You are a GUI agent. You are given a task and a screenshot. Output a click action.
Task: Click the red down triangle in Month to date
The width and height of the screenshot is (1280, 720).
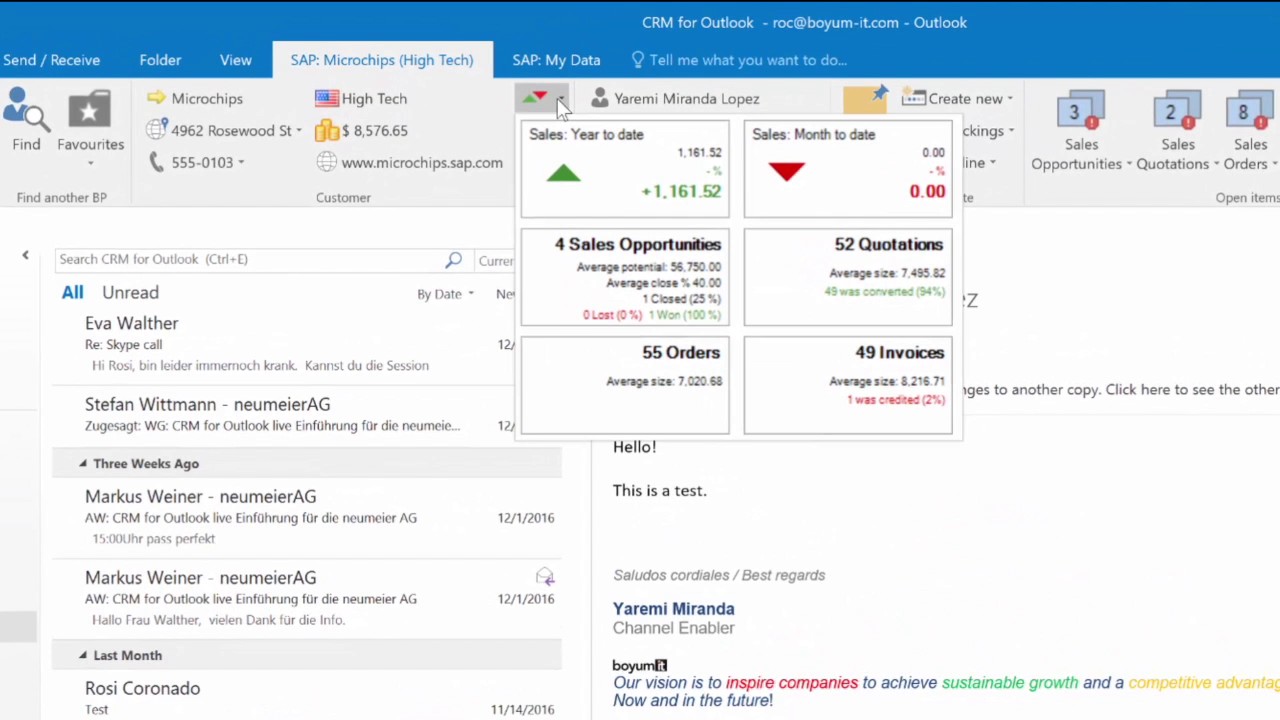pyautogui.click(x=787, y=172)
